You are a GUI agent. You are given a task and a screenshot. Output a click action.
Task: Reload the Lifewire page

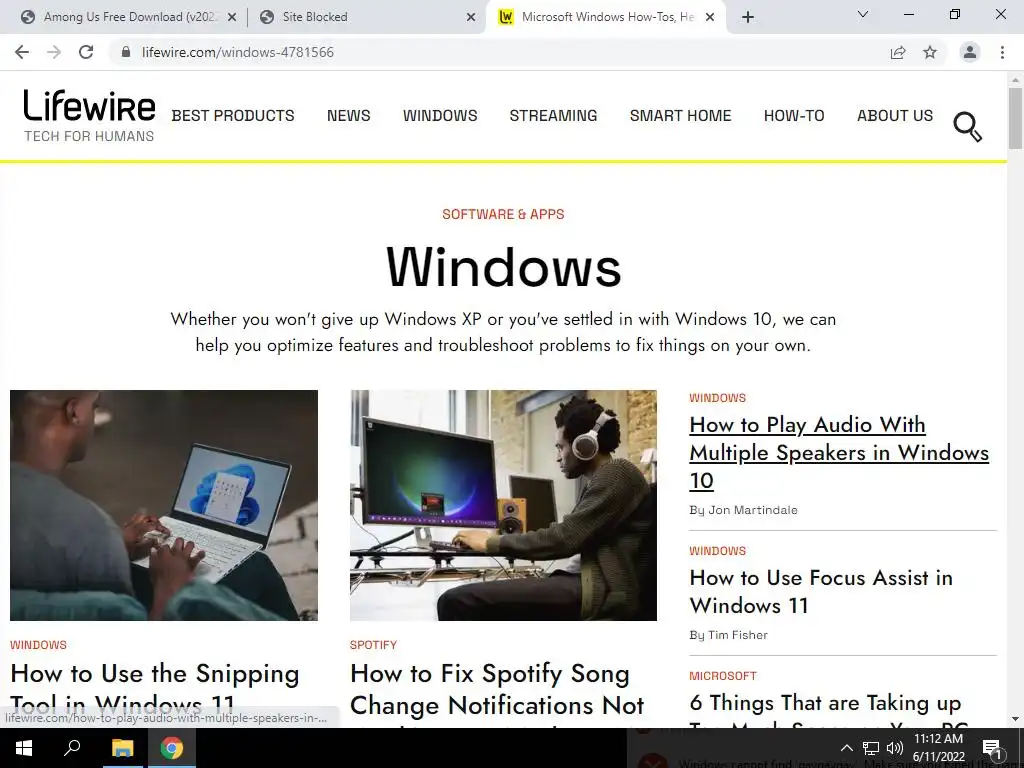point(86,52)
